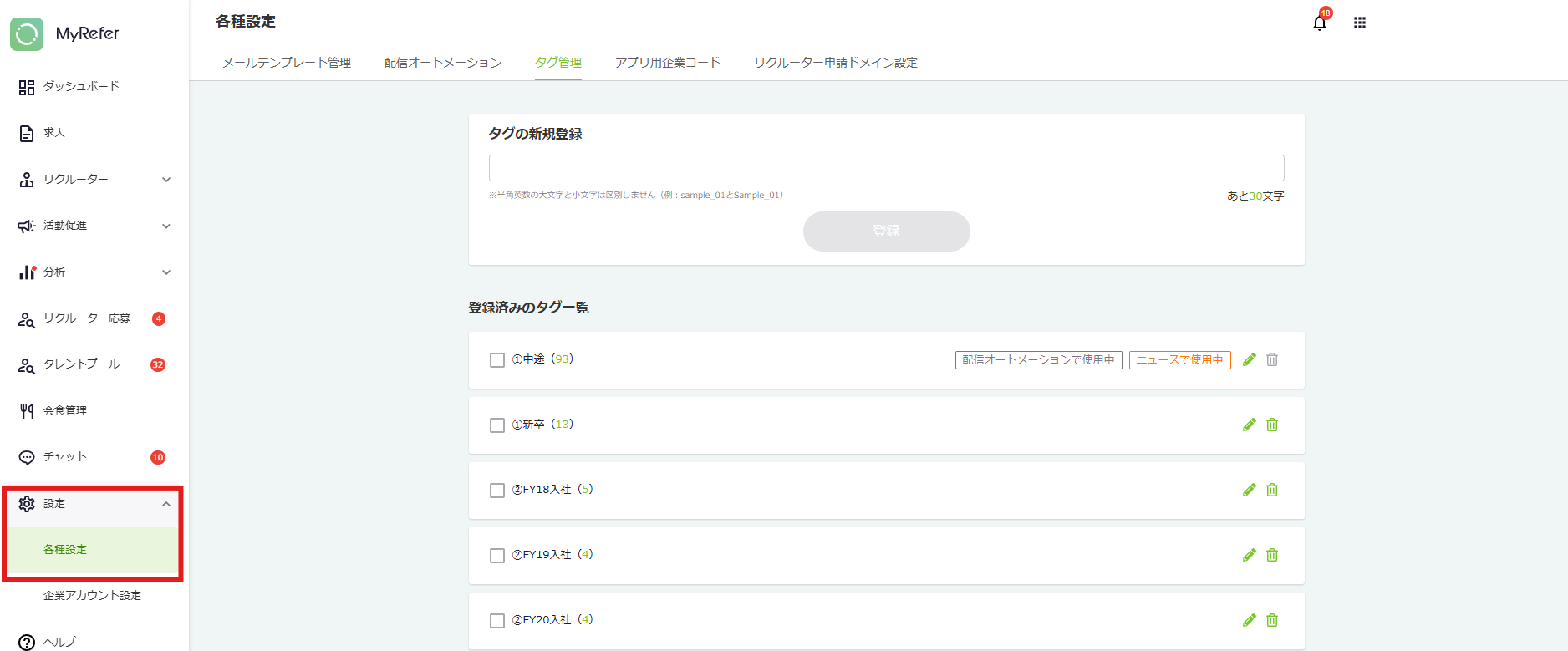Go to 企業アカウント設定 in sidebar

coord(92,596)
